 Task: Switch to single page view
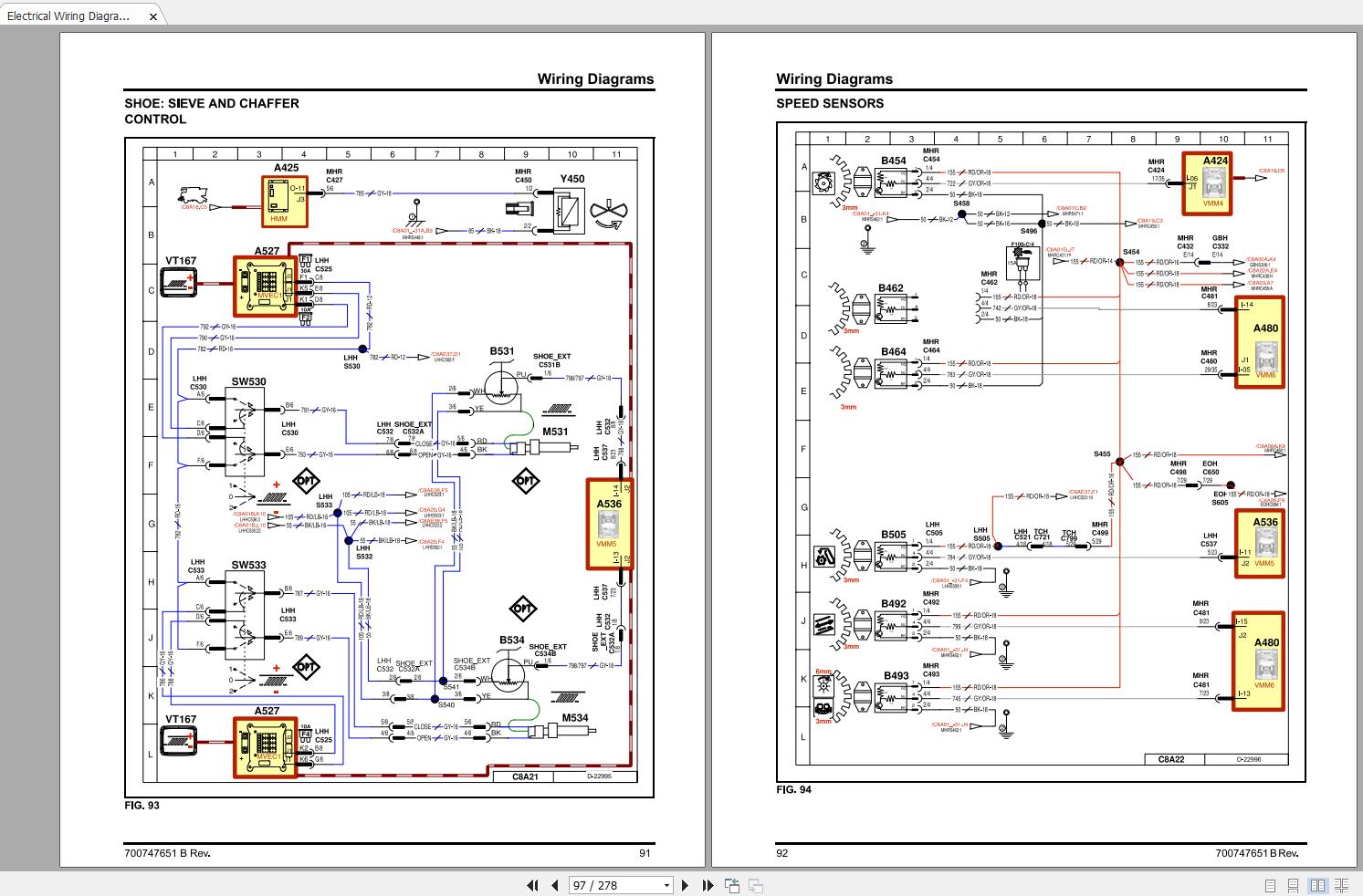(x=1270, y=885)
